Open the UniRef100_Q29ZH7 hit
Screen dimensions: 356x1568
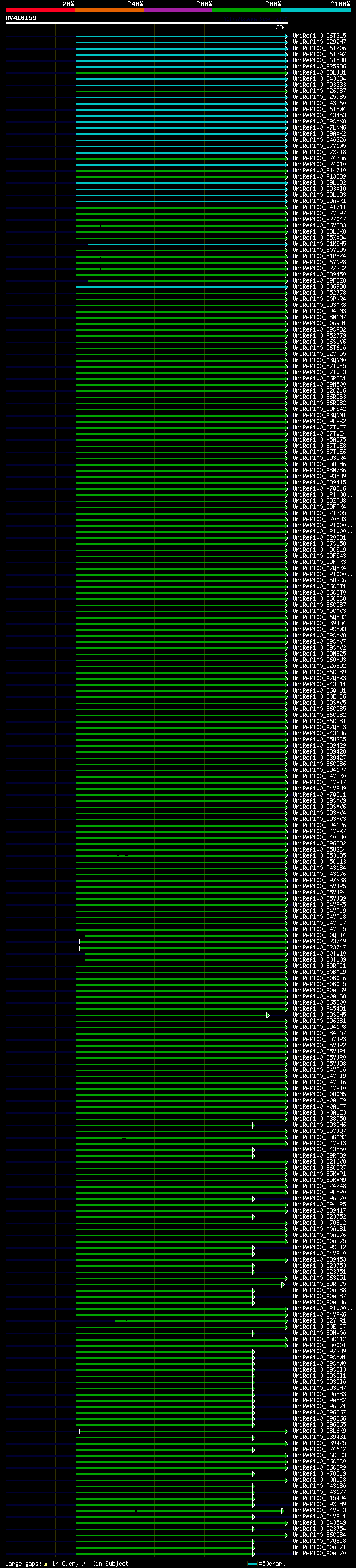tap(319, 42)
